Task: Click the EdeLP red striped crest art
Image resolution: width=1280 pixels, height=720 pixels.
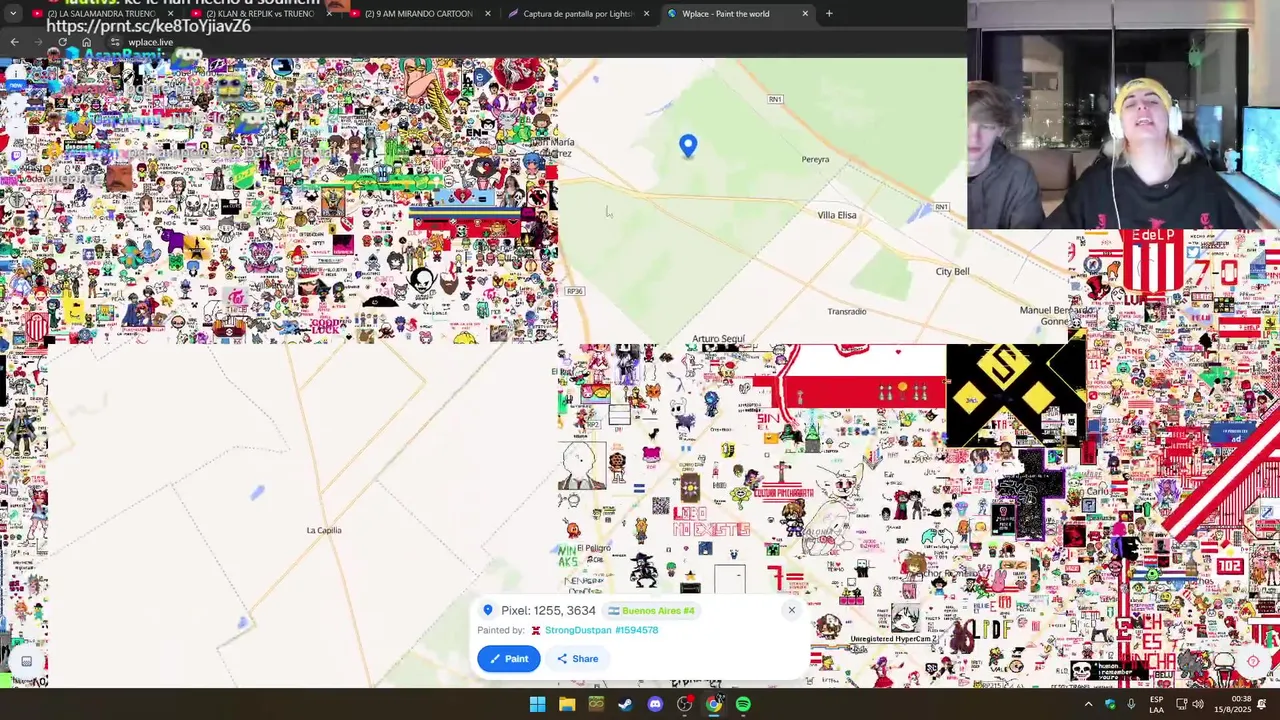Action: coord(1154,260)
